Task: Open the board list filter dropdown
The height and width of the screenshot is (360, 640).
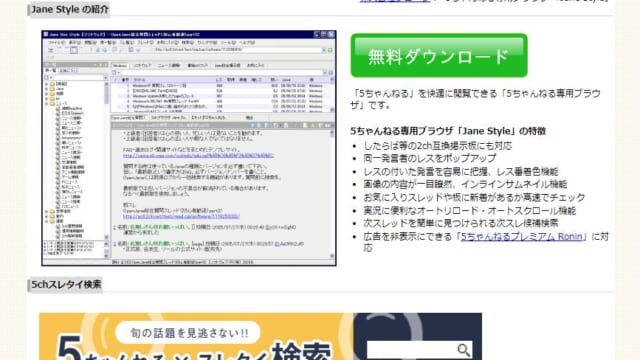Action: (x=106, y=77)
